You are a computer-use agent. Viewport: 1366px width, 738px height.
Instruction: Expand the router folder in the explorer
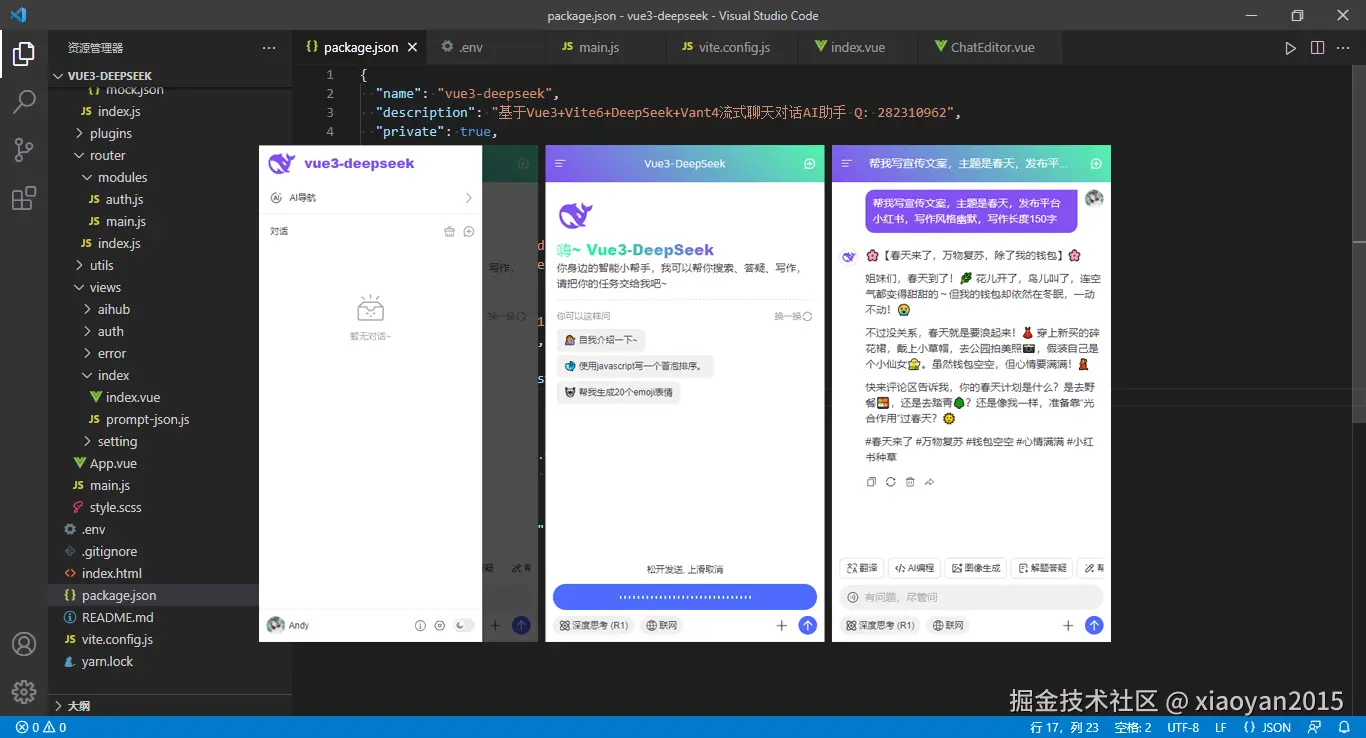coord(106,155)
